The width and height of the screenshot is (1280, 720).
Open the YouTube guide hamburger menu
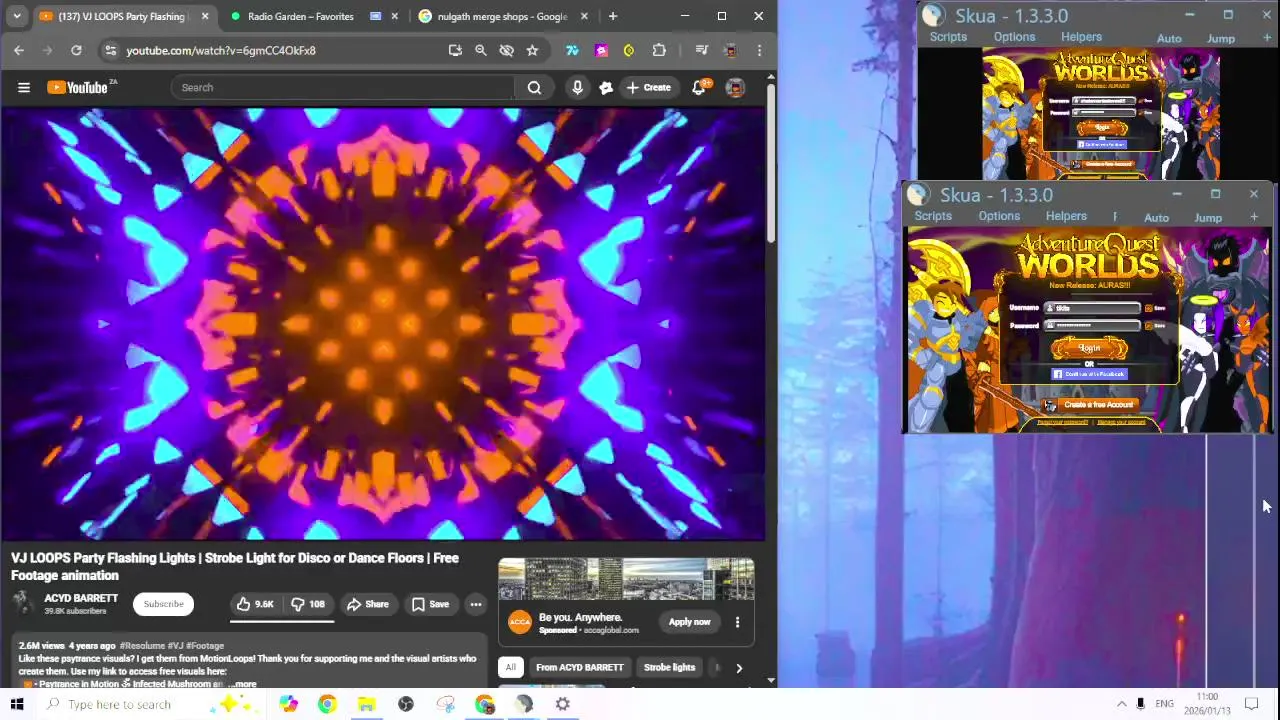(x=24, y=88)
